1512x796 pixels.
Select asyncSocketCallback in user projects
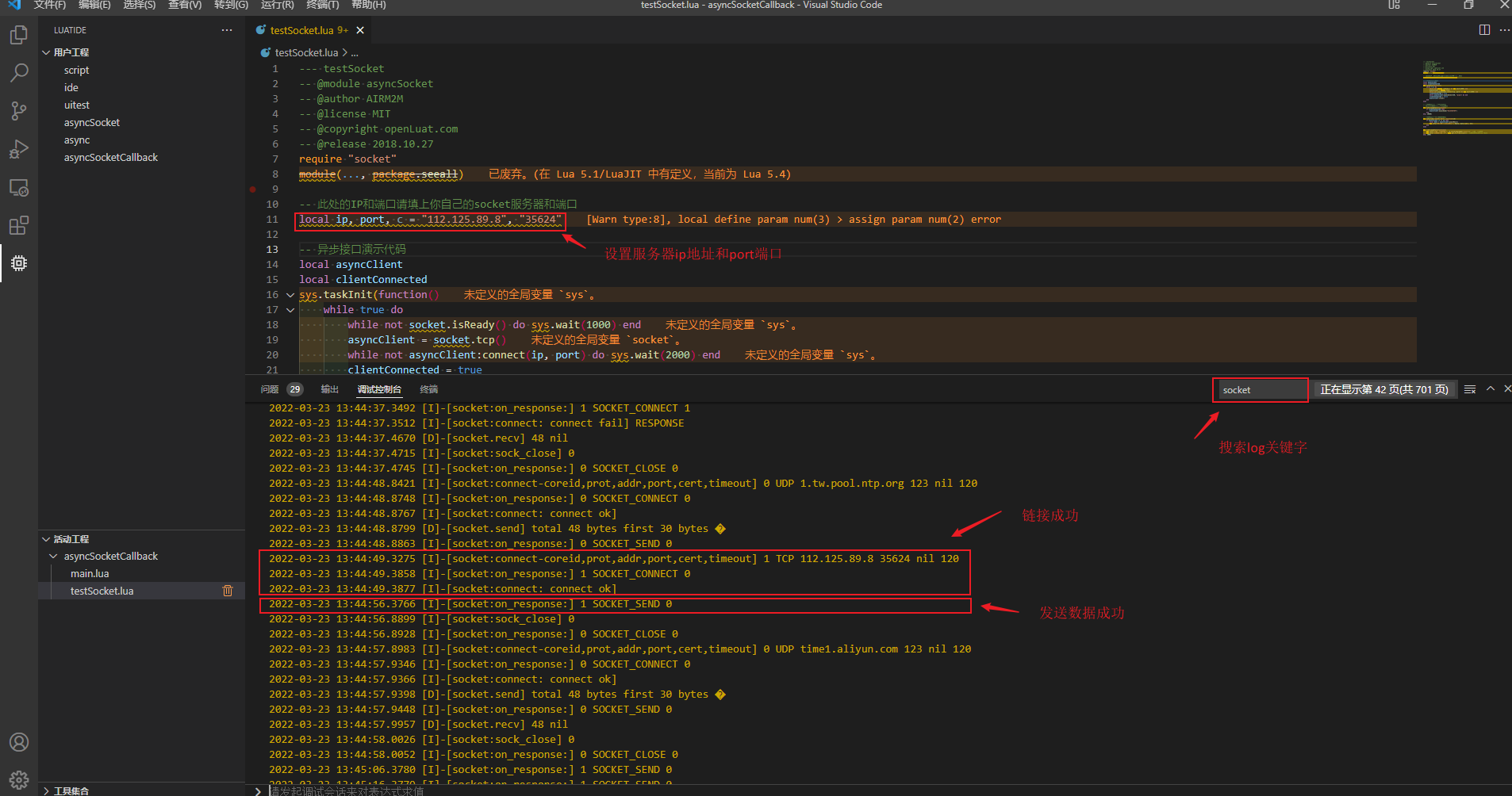click(111, 158)
